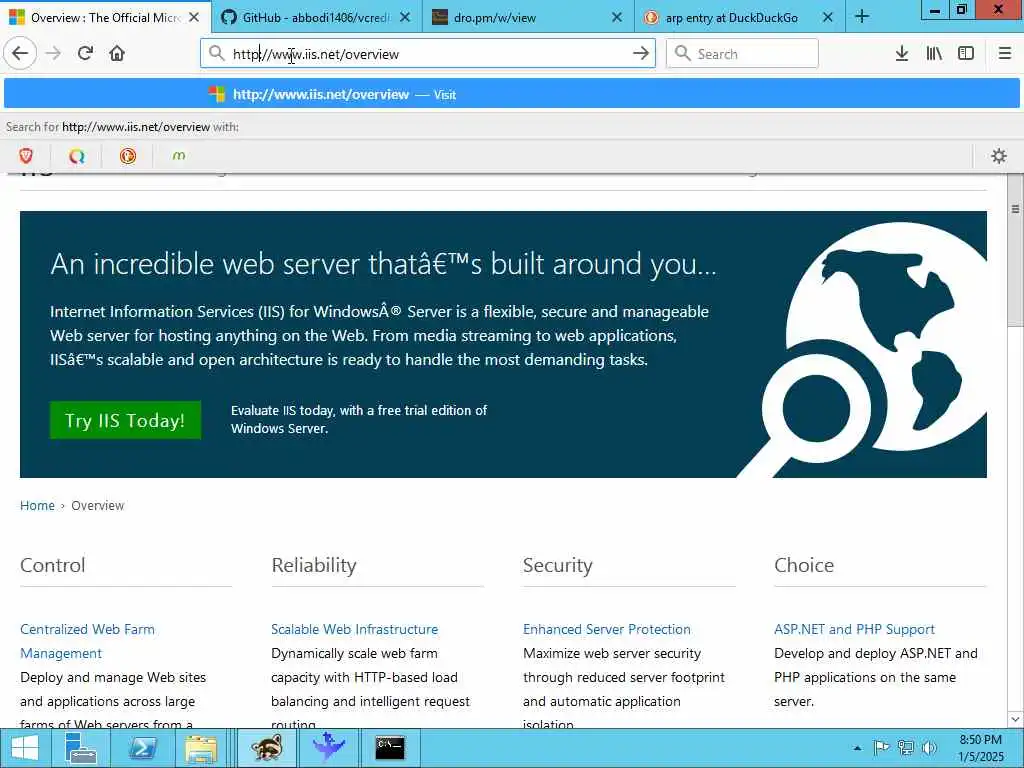Click the Try IIS Today! button
The height and width of the screenshot is (768, 1024).
click(125, 420)
